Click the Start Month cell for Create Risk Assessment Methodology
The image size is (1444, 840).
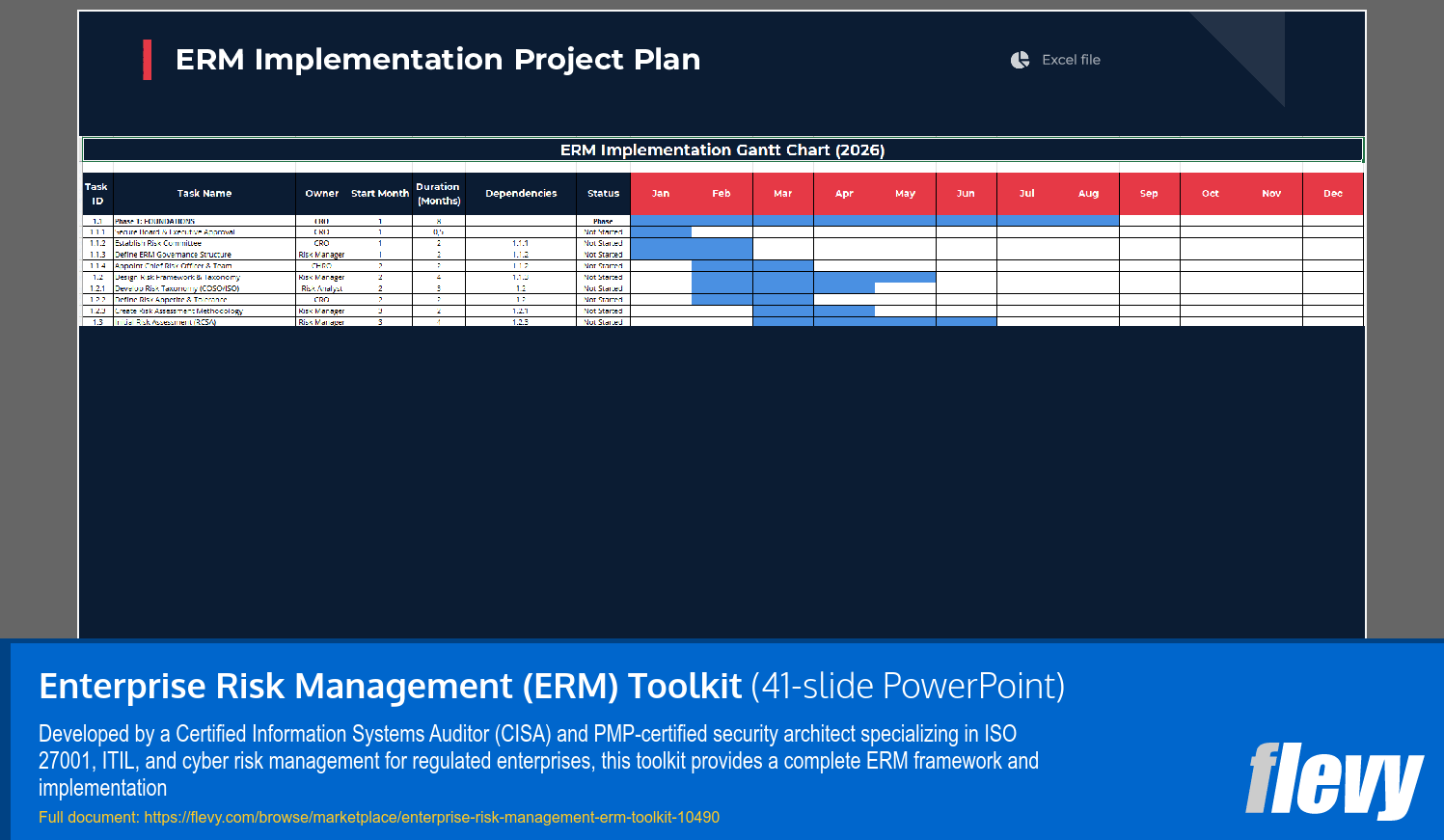[x=380, y=311]
